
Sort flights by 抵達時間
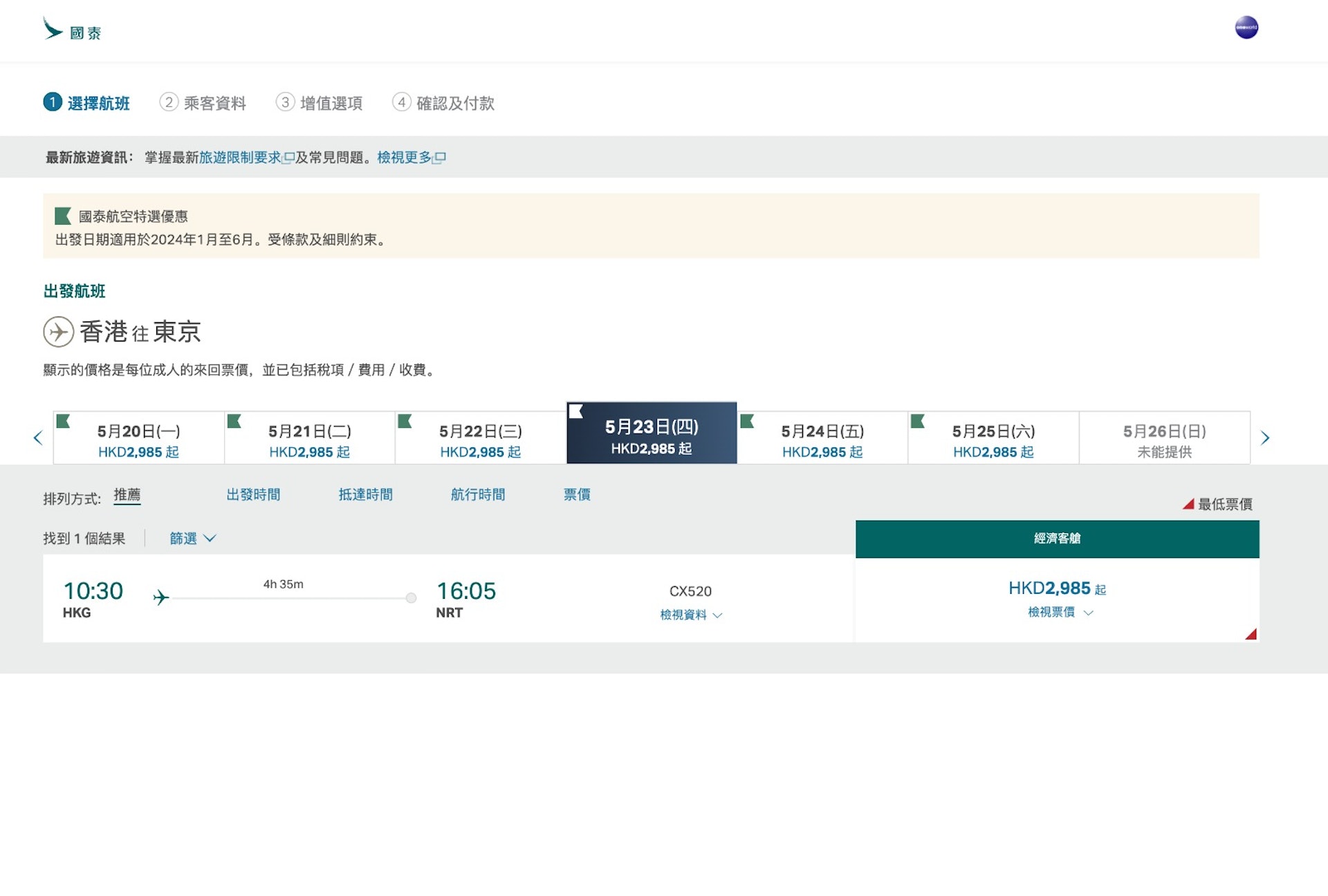click(x=365, y=495)
